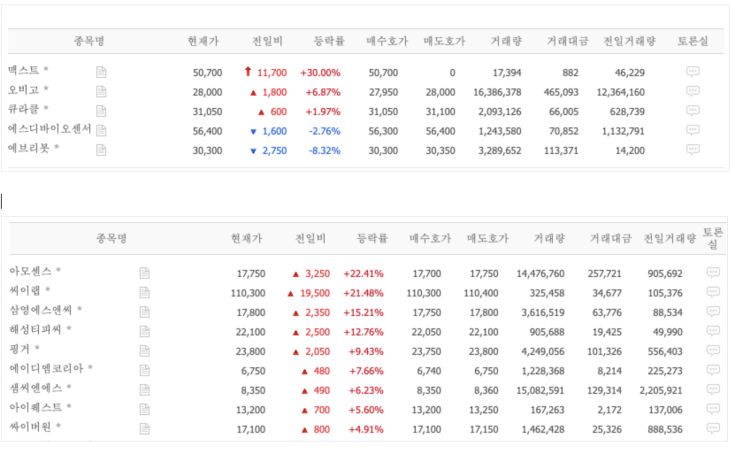Screen dimensions: 743x454
Task: Open the 싸이버원 stock link
Action: click(30, 427)
